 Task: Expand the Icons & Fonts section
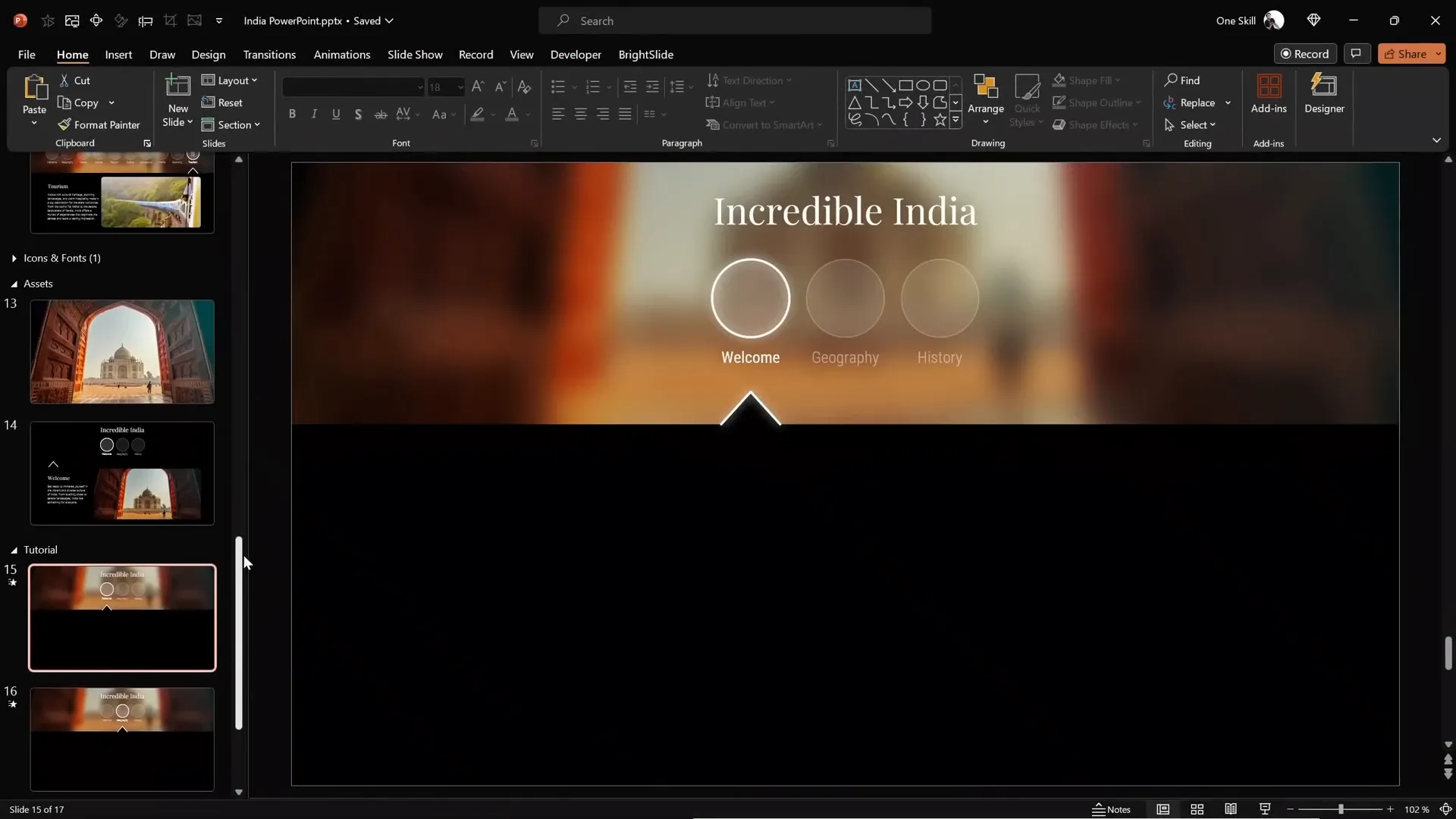pos(14,258)
